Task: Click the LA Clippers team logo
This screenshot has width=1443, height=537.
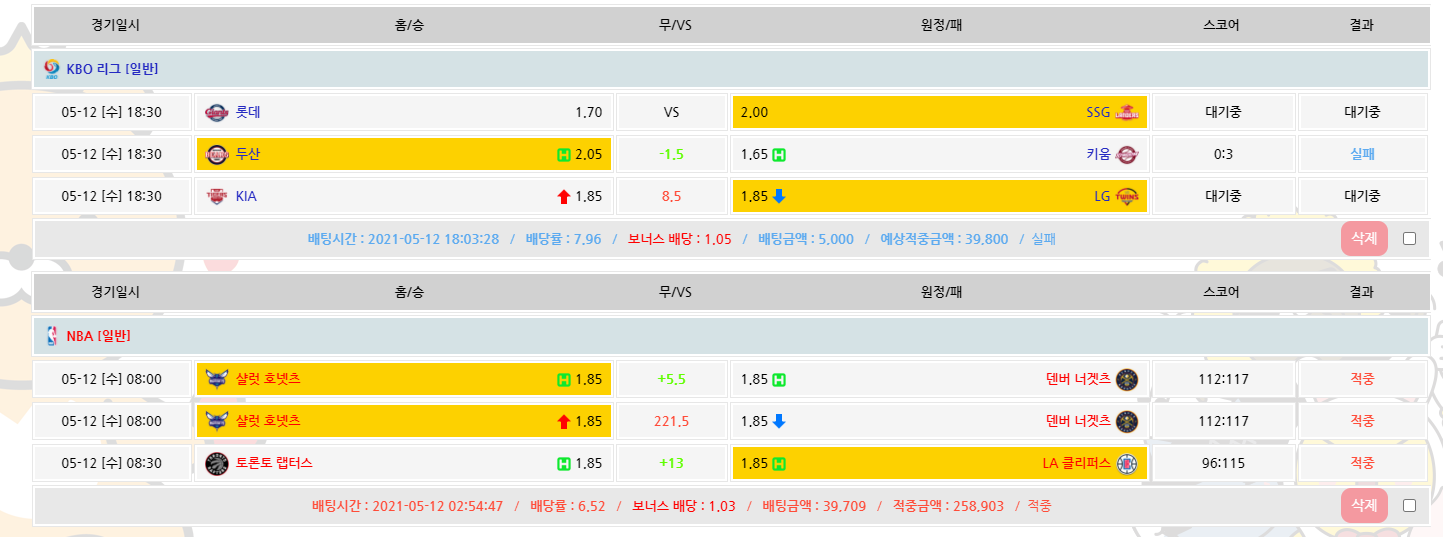Action: tap(1127, 463)
